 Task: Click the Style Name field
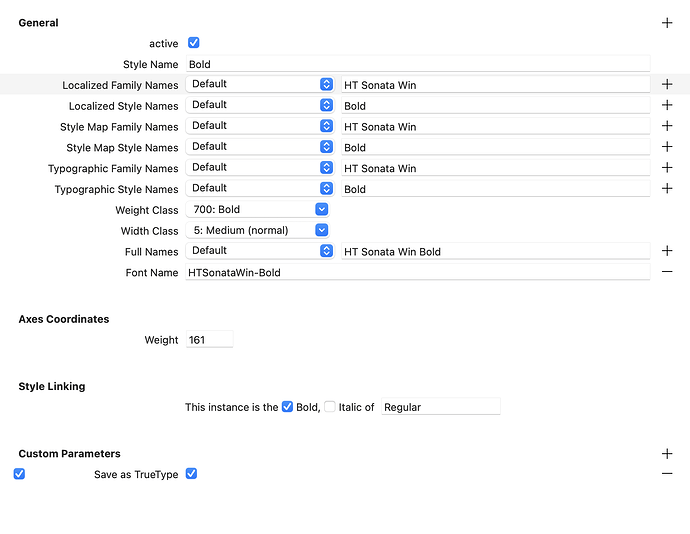tap(418, 64)
